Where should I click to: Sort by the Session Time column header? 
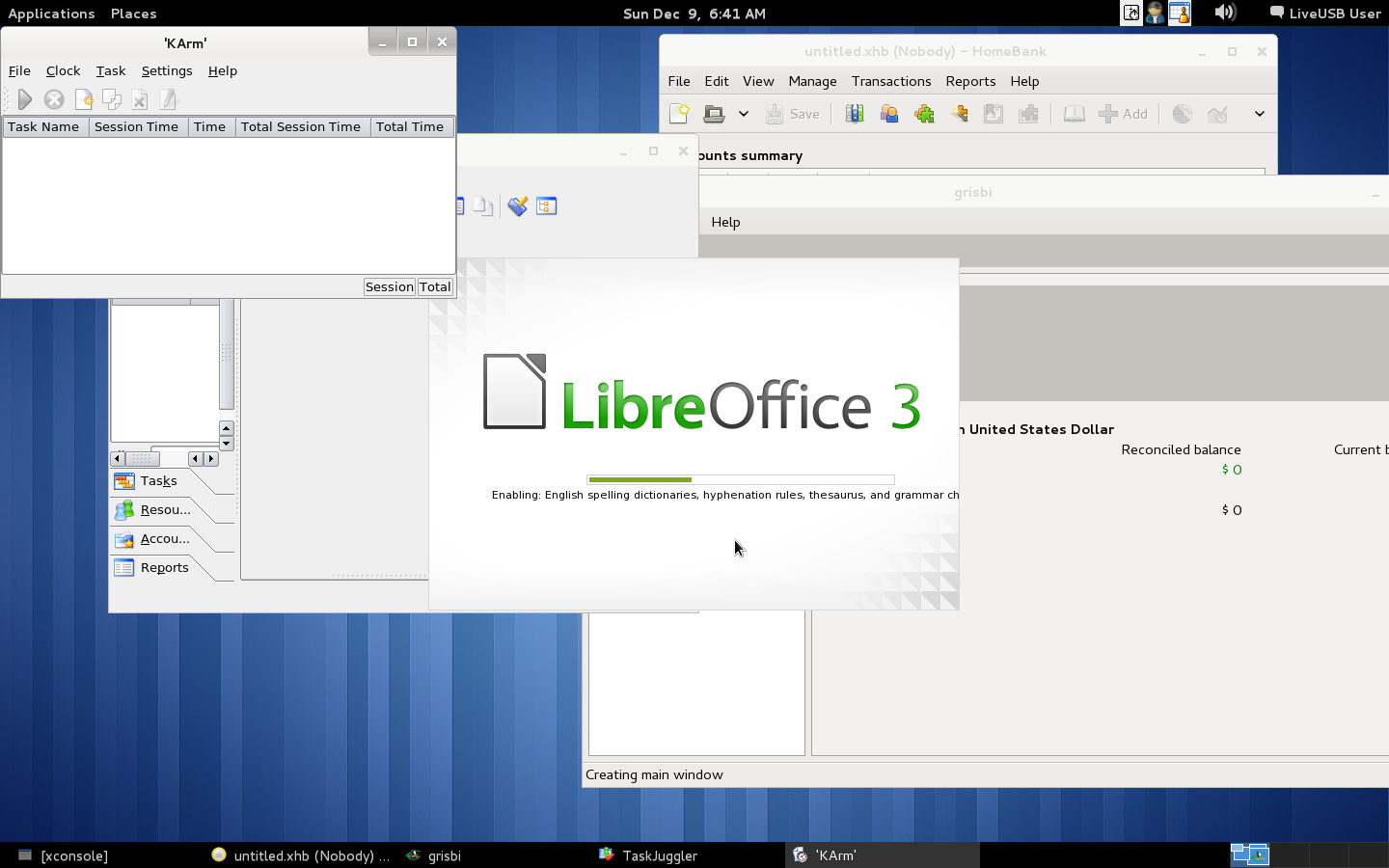pyautogui.click(x=138, y=127)
